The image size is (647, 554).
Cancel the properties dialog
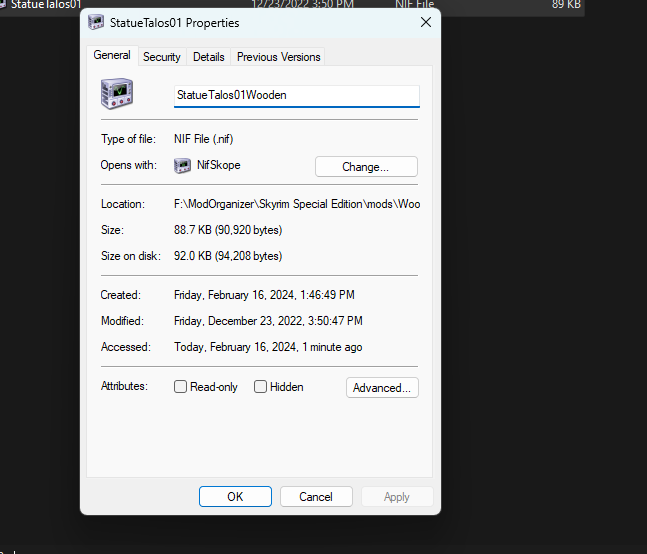[x=316, y=496]
